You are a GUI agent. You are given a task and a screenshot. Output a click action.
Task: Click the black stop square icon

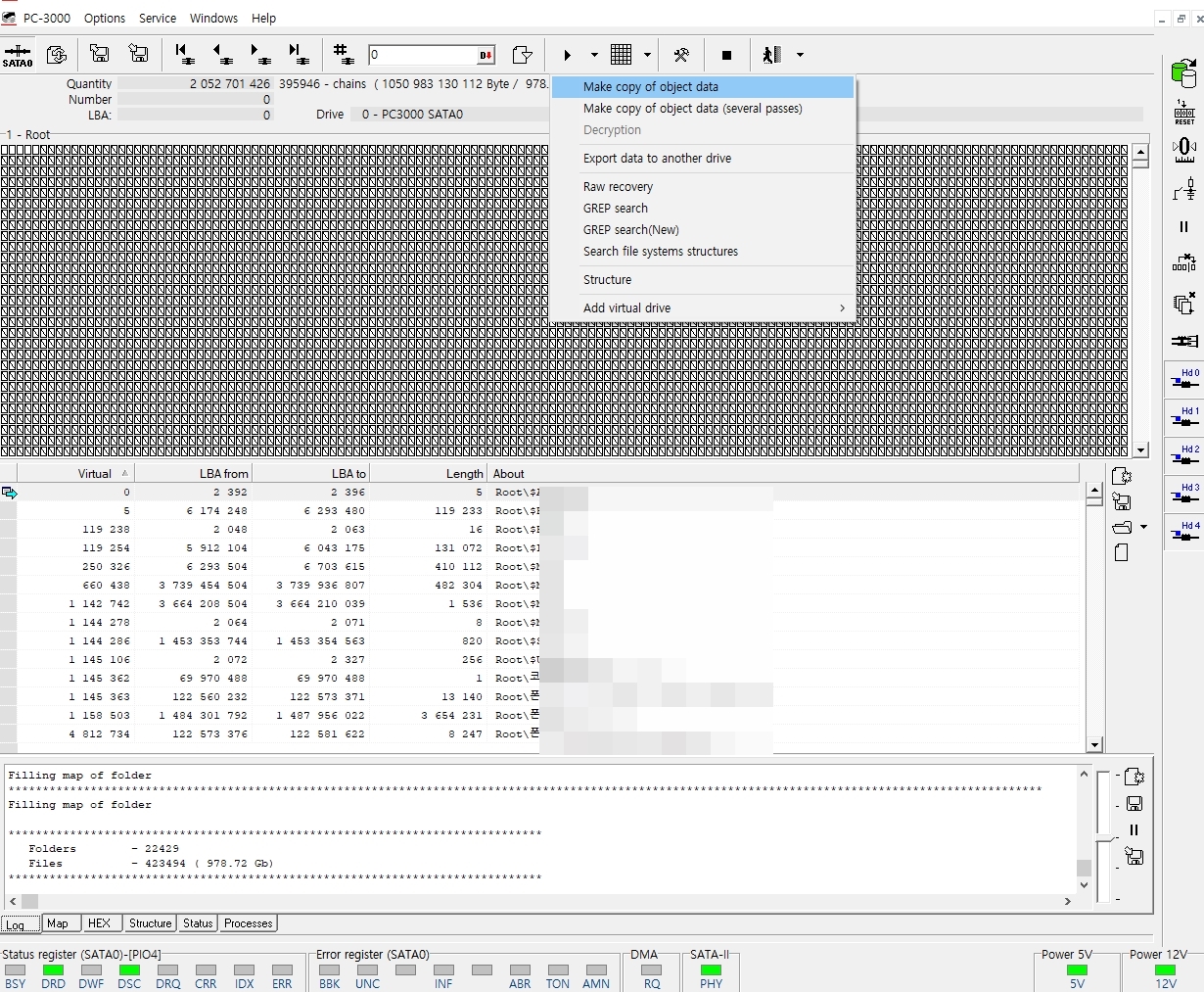click(726, 55)
